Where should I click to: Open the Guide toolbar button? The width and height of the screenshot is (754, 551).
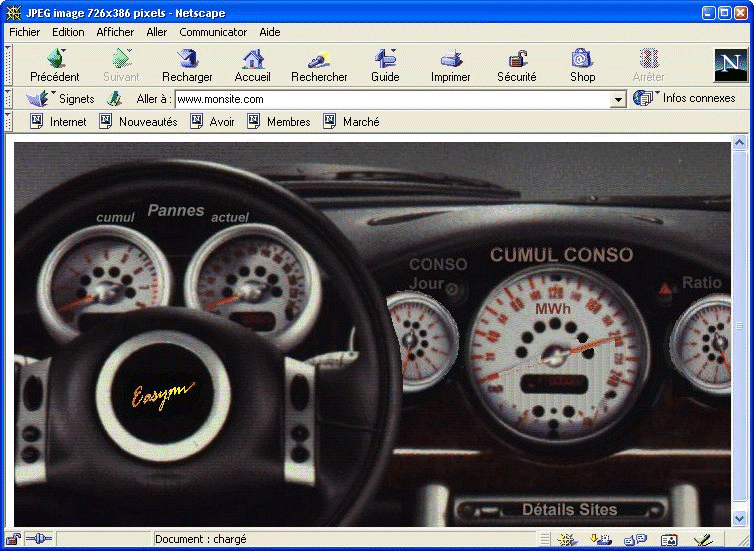point(385,66)
